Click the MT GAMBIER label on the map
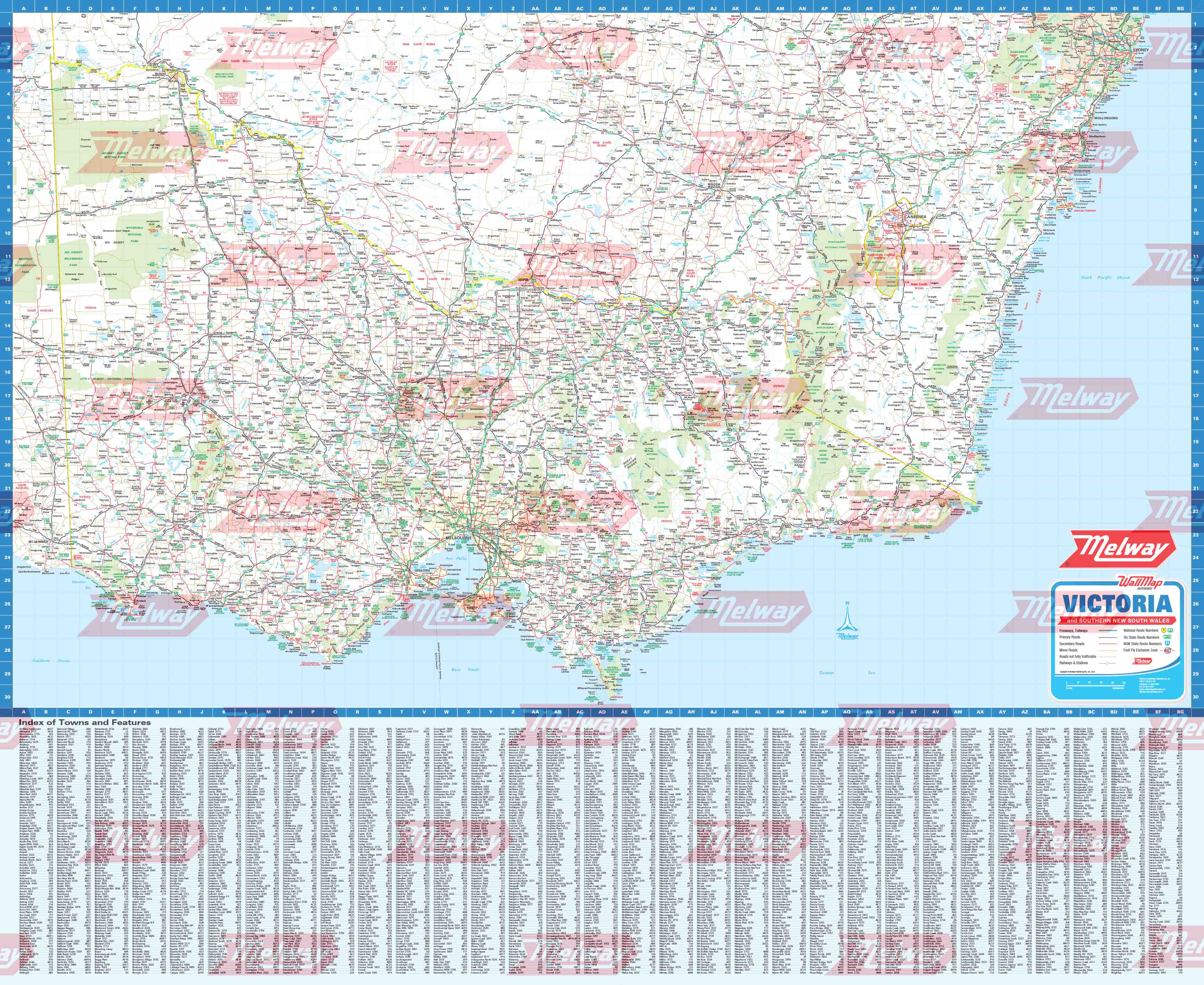Screen dimensions: 1204x985 pos(39,541)
